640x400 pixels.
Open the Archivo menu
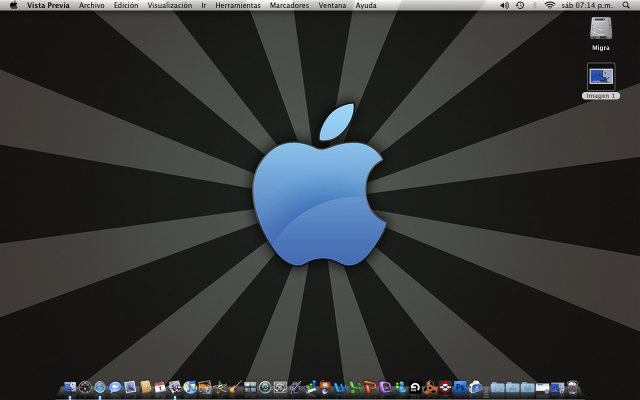(x=91, y=5)
